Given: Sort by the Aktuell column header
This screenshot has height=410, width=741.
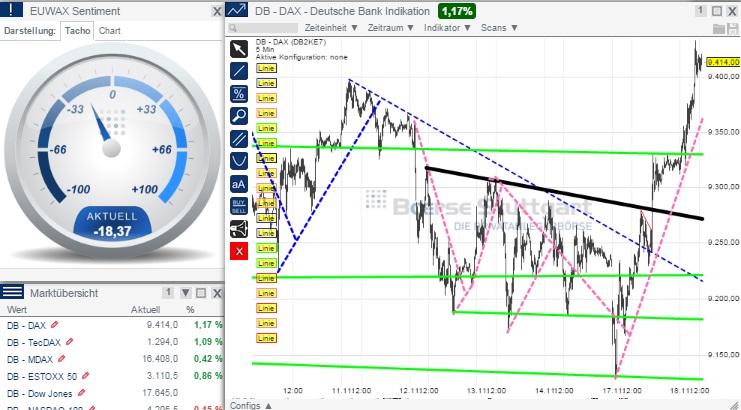Looking at the screenshot, I should pyautogui.click(x=145, y=309).
